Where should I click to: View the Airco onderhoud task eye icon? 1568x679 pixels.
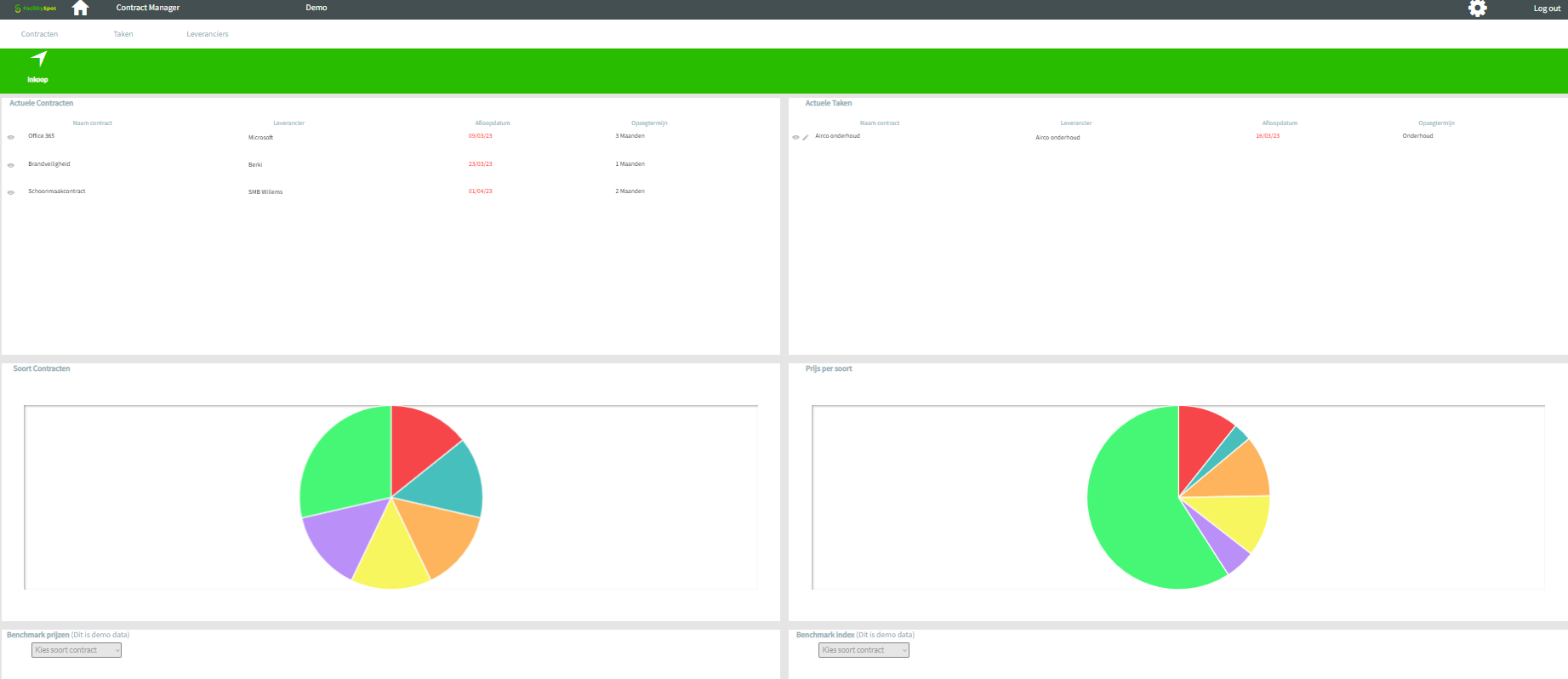795,137
